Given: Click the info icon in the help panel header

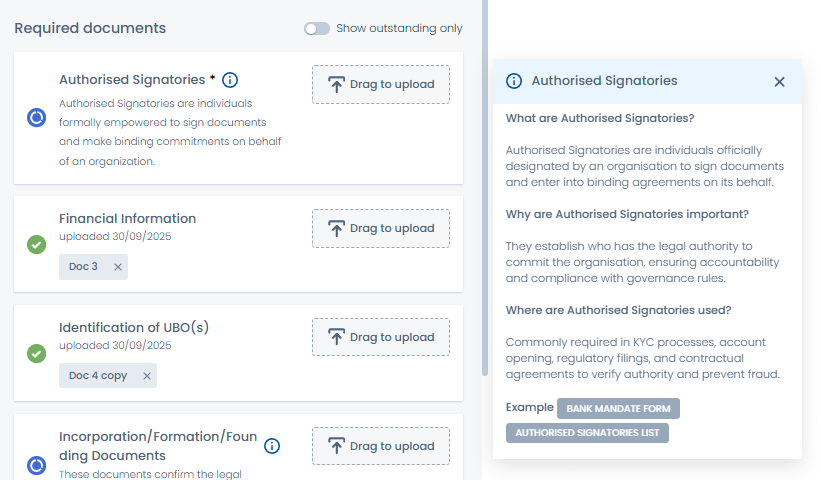Looking at the screenshot, I should pos(514,81).
